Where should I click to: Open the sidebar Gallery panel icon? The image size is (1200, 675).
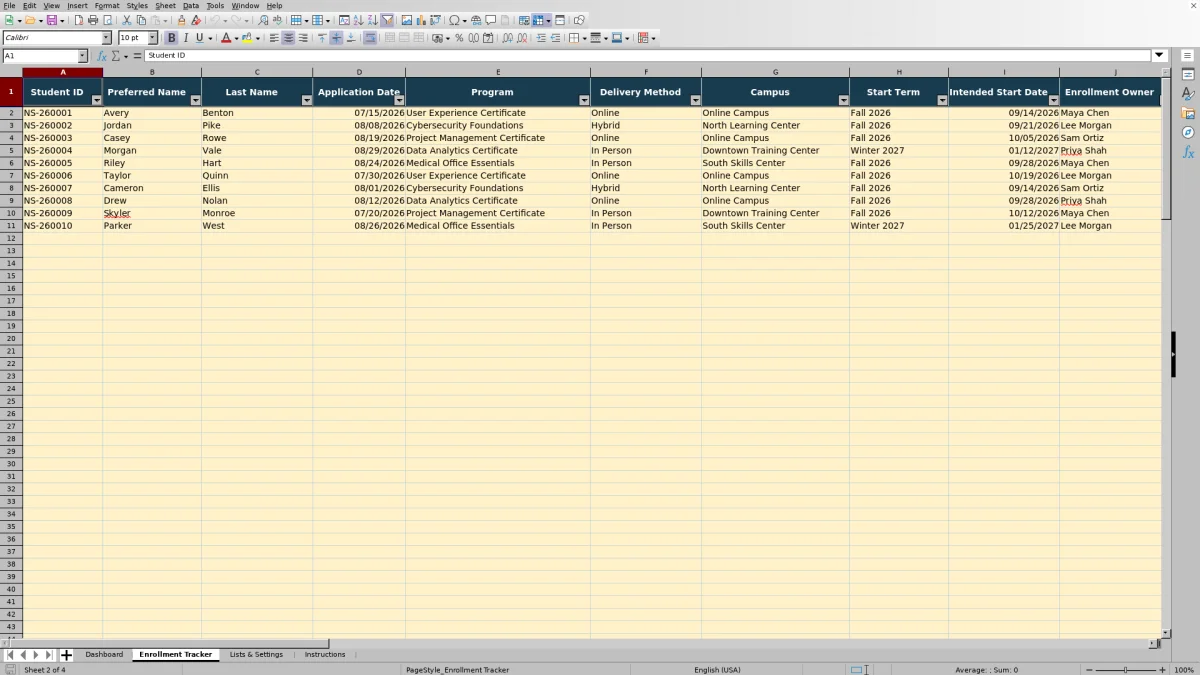[x=1188, y=113]
